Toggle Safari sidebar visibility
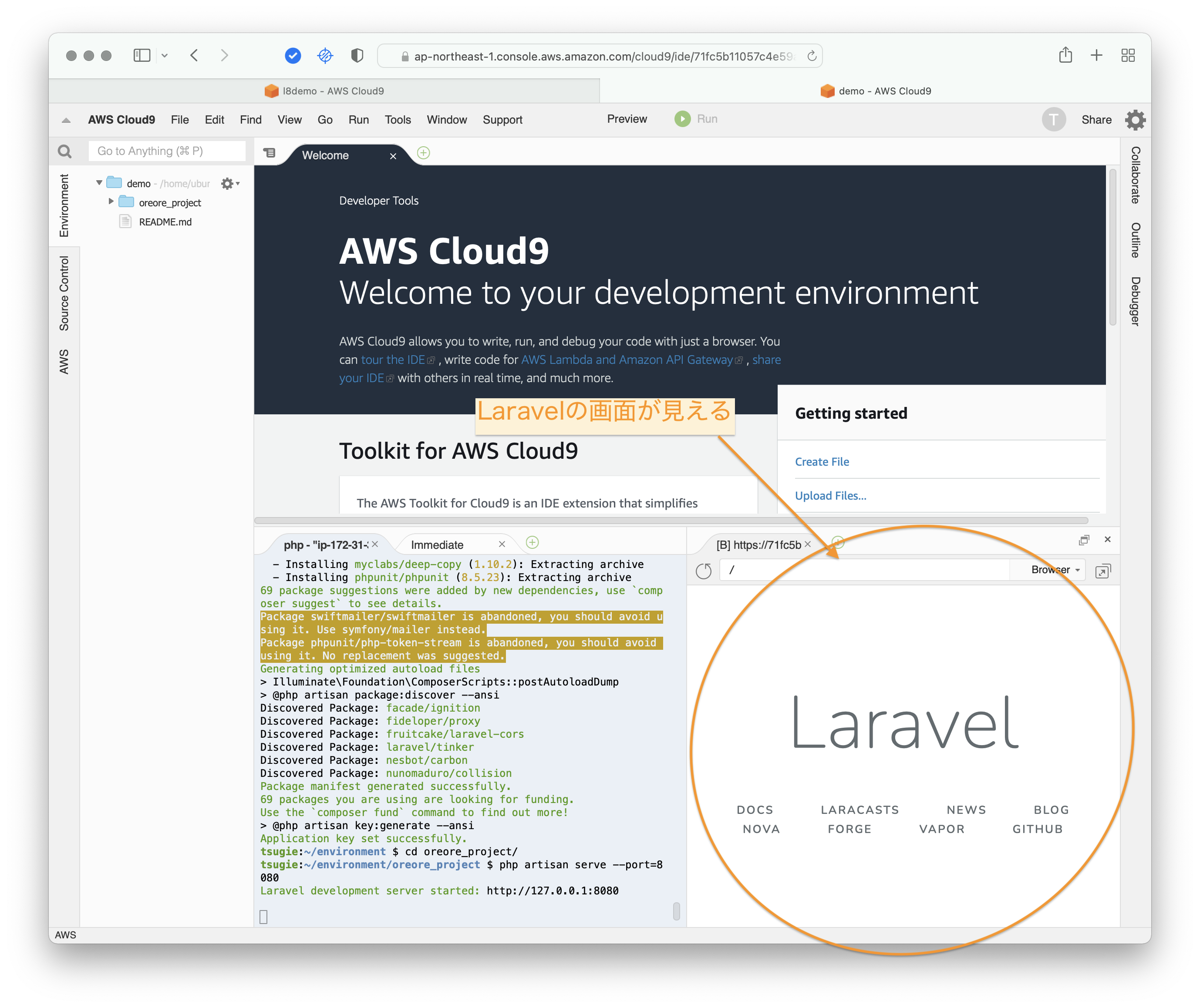Screen dimensions: 1200x1008 point(142,55)
